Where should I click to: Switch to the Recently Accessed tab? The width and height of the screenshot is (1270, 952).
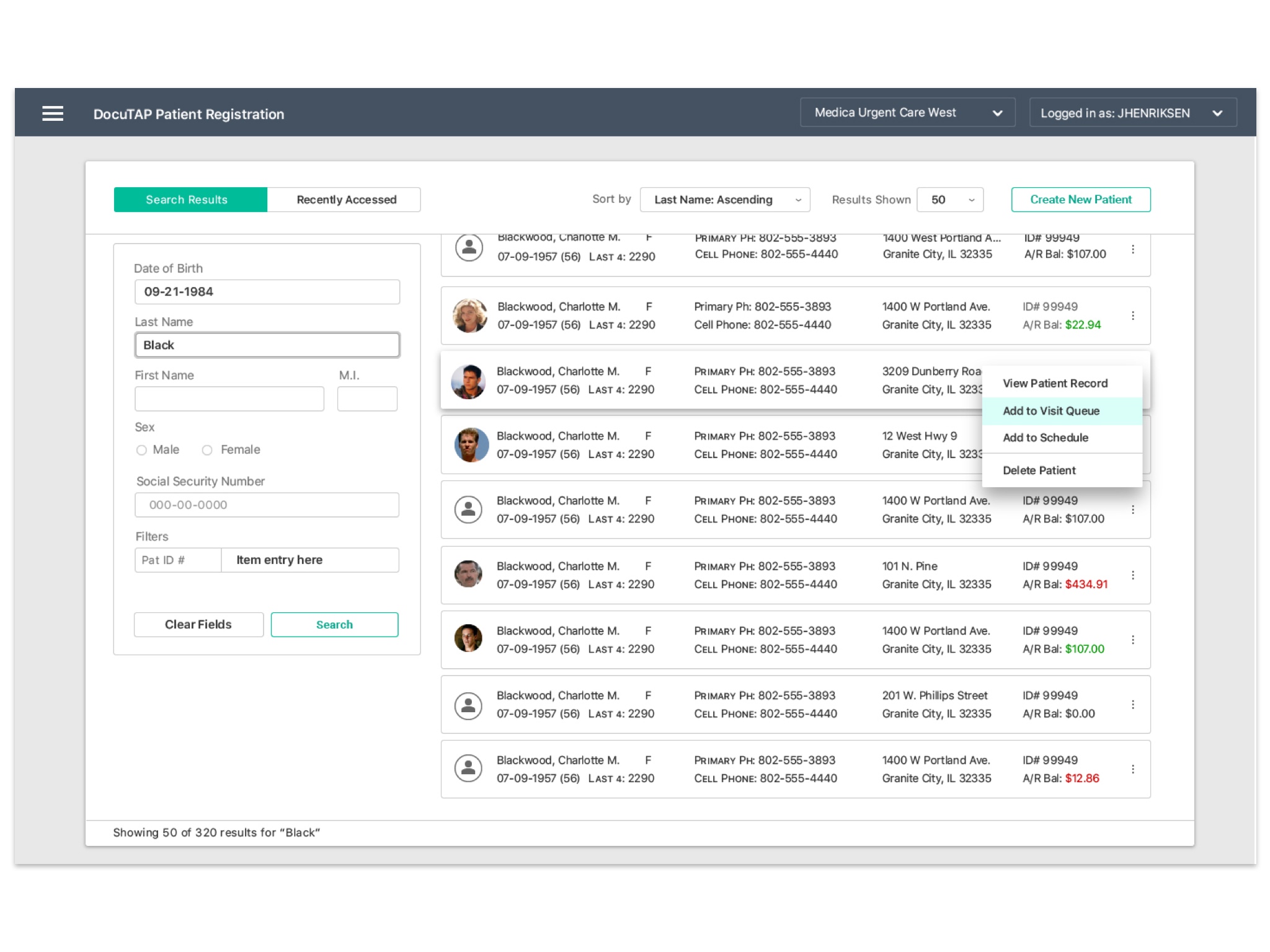344,200
